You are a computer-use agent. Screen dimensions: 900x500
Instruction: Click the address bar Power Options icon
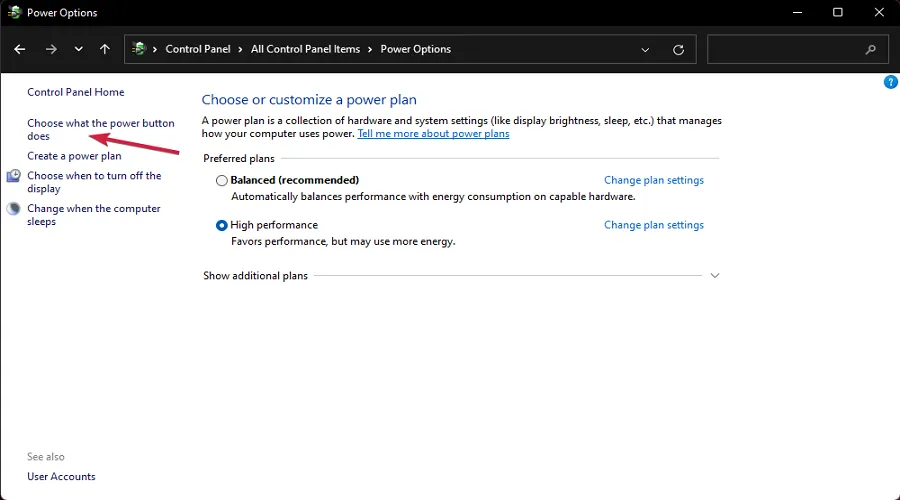click(x=140, y=49)
